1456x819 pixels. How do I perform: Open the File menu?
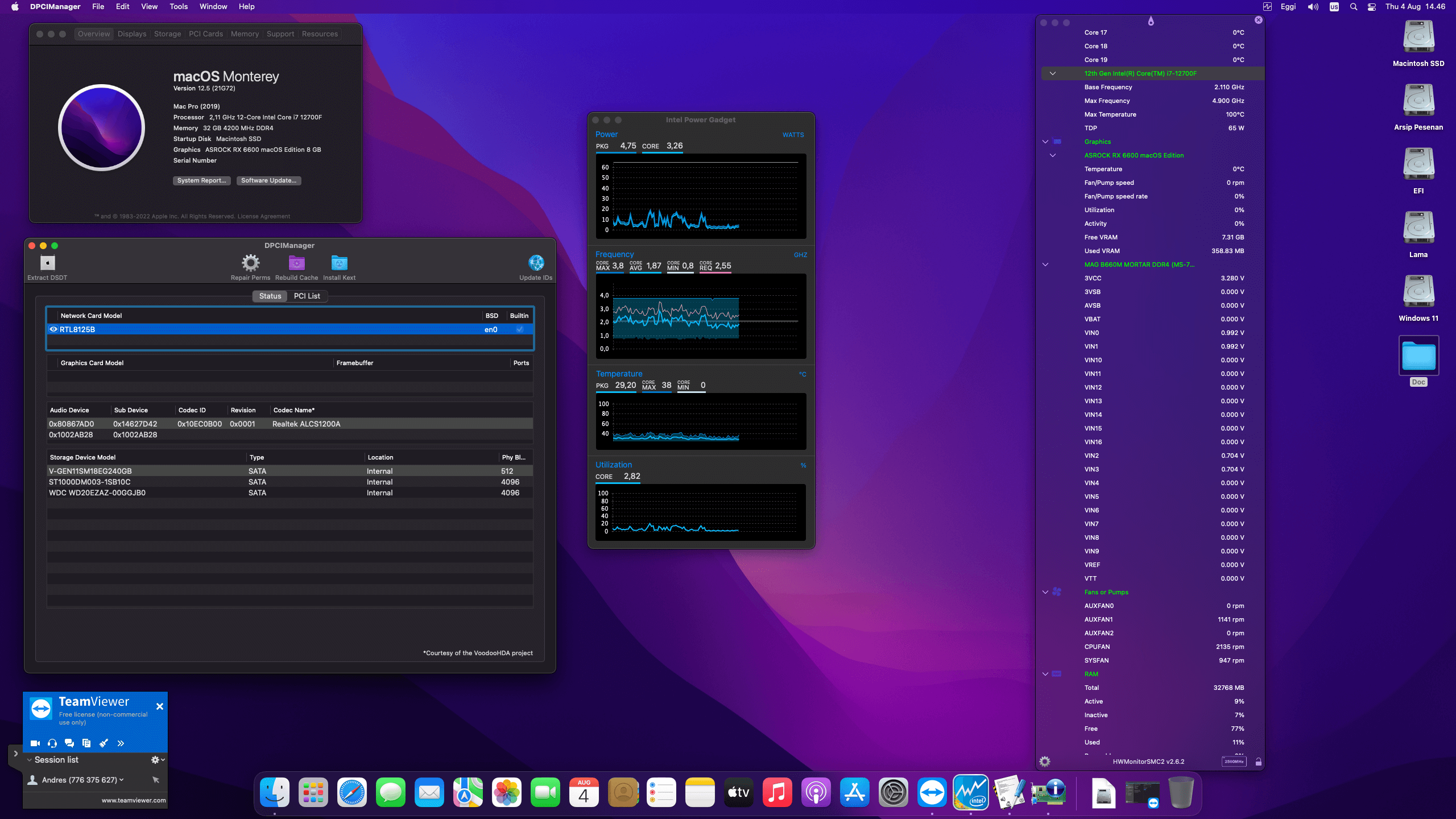[x=98, y=7]
